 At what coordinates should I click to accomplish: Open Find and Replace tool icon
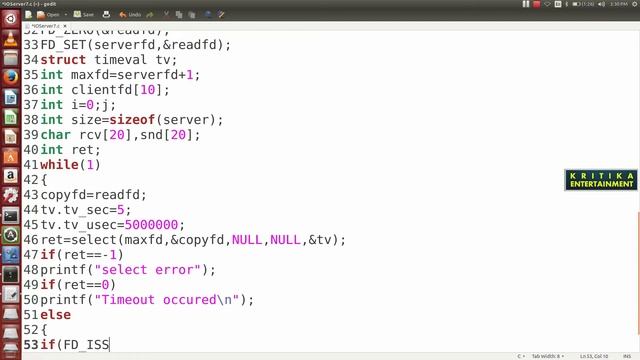221,15
